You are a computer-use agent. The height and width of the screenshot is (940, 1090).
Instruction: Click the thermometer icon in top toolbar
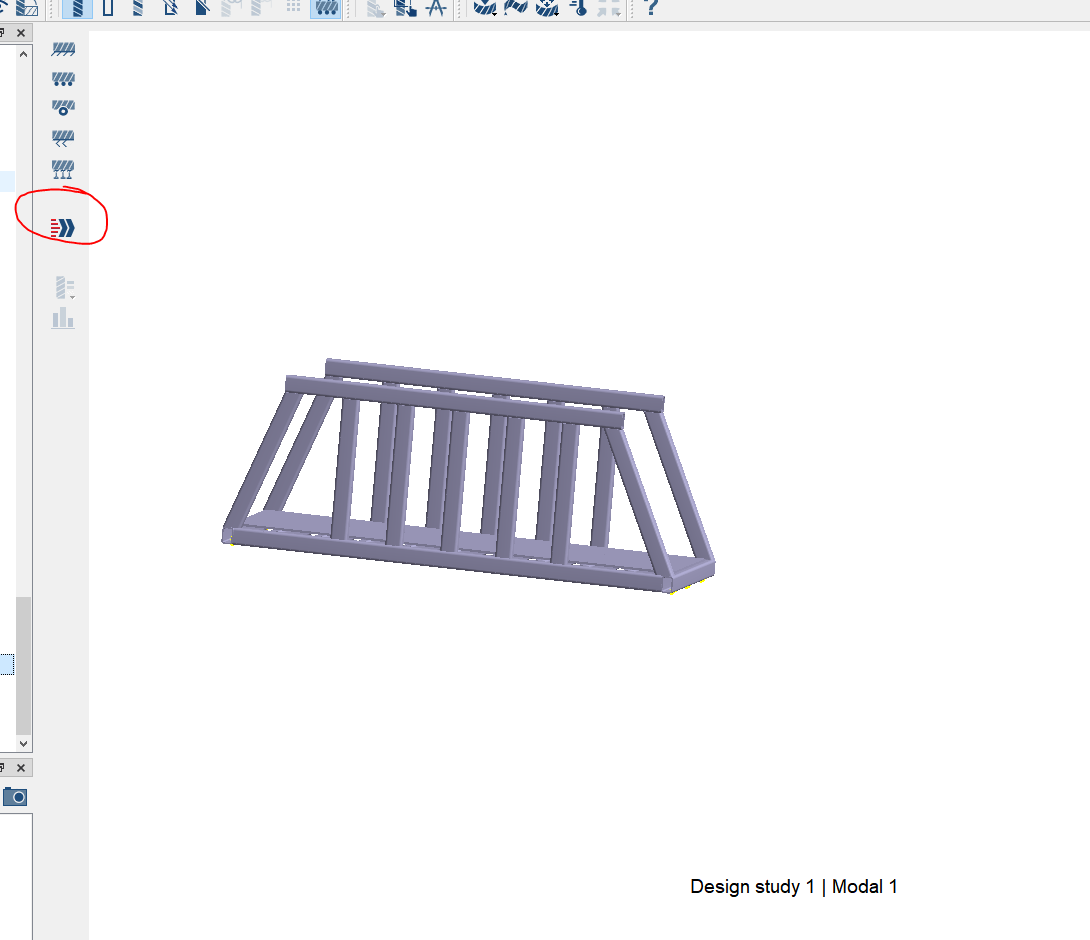pyautogui.click(x=578, y=9)
